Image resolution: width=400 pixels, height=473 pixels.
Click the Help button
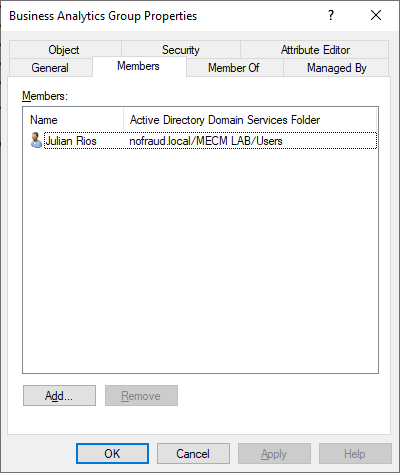click(x=355, y=453)
